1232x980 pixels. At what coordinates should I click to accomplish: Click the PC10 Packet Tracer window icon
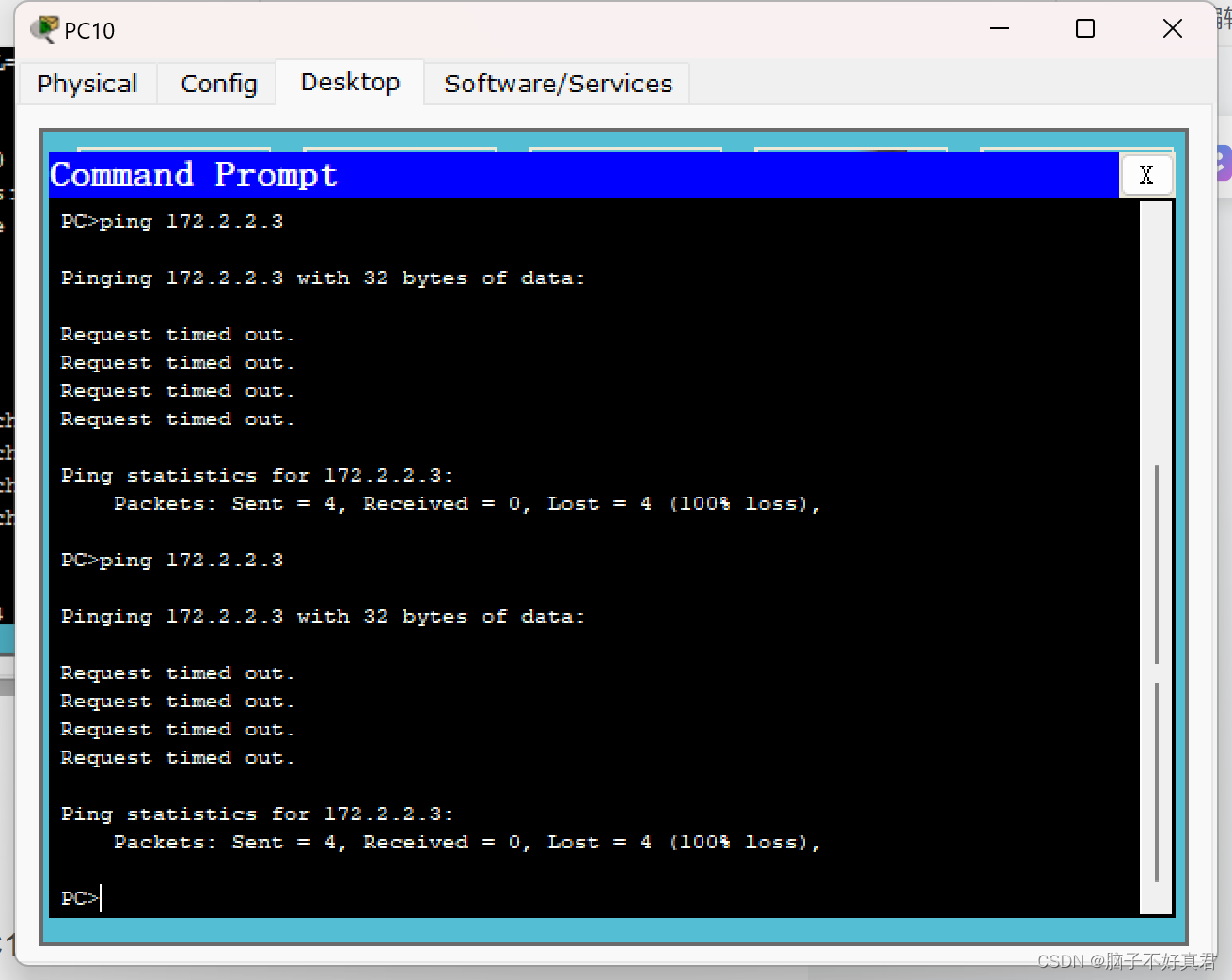(x=43, y=29)
